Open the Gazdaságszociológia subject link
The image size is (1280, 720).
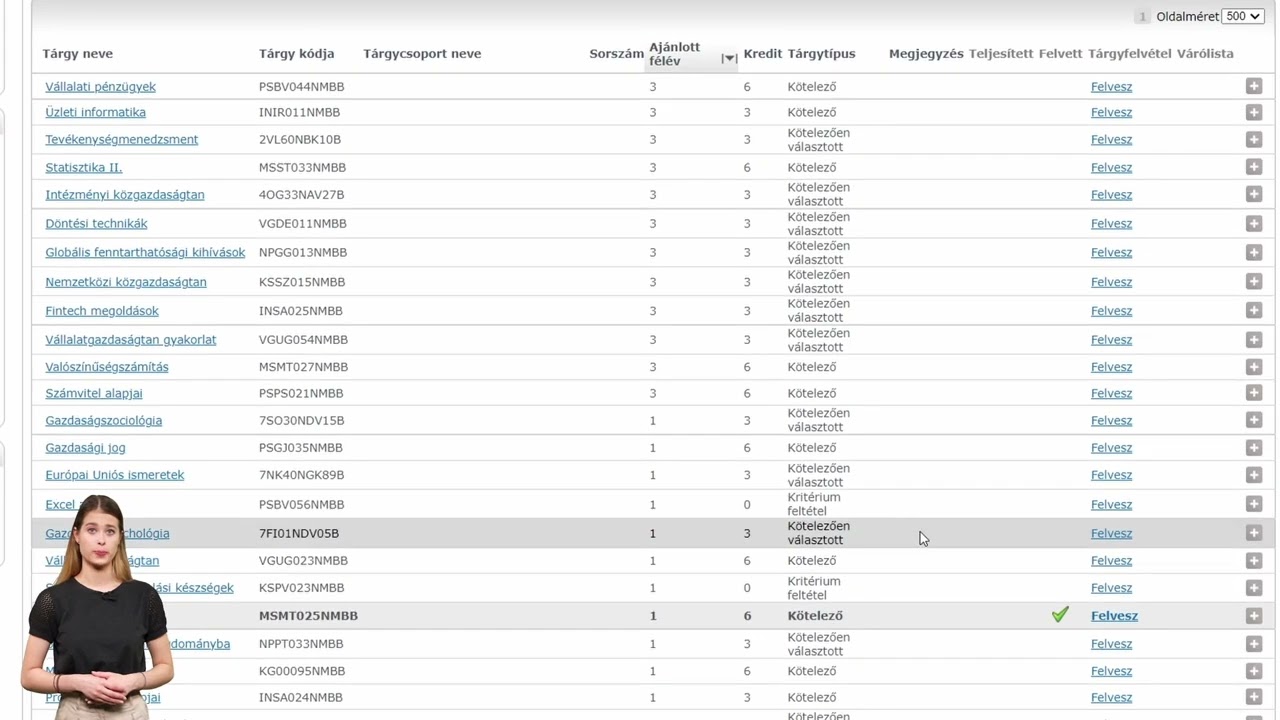(103, 420)
